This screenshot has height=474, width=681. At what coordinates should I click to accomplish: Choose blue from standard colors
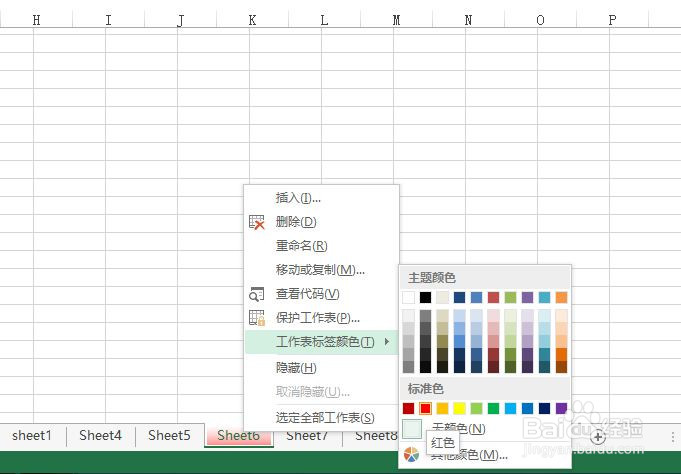point(528,408)
